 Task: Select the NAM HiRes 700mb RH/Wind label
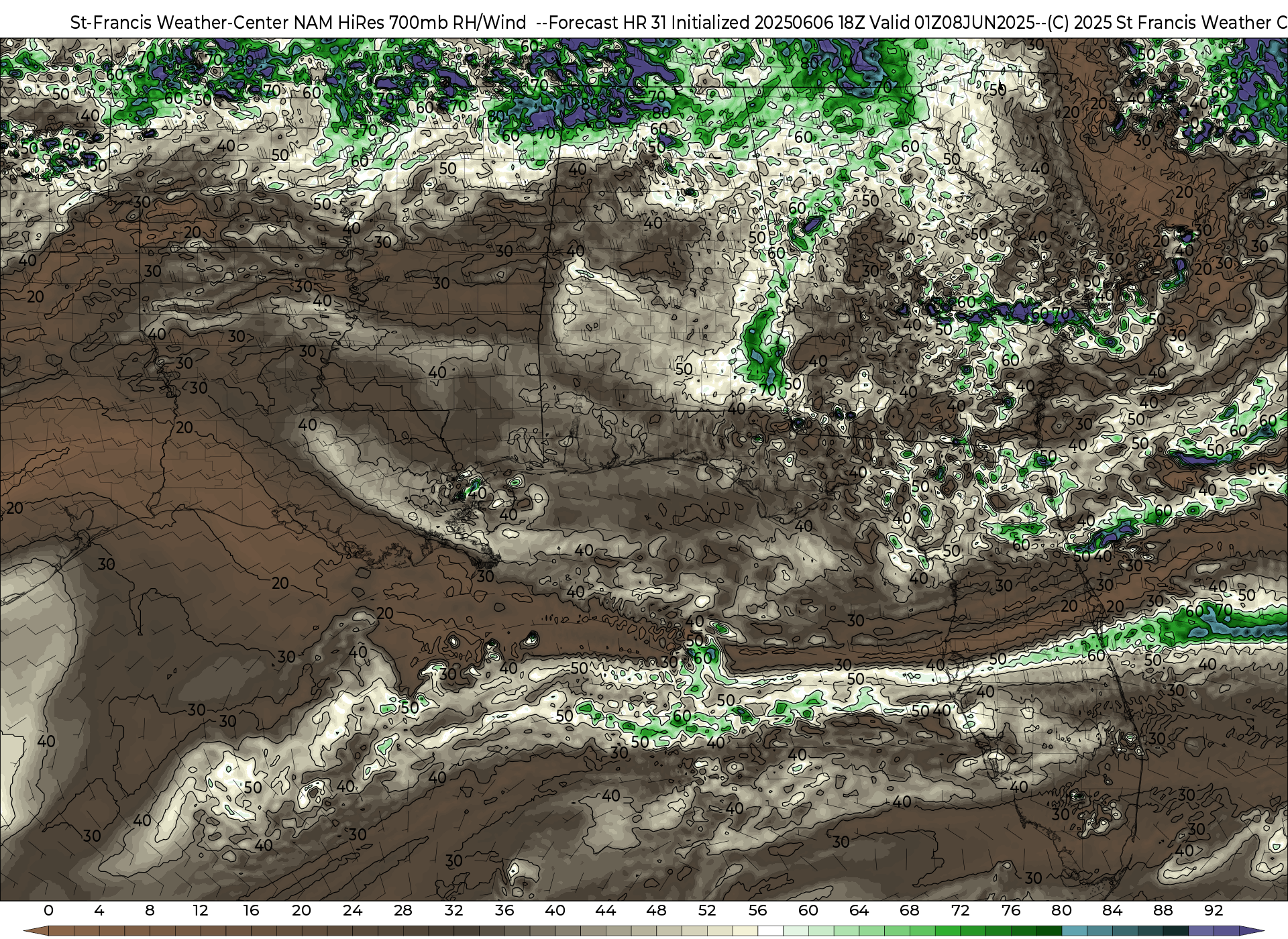coord(410,23)
